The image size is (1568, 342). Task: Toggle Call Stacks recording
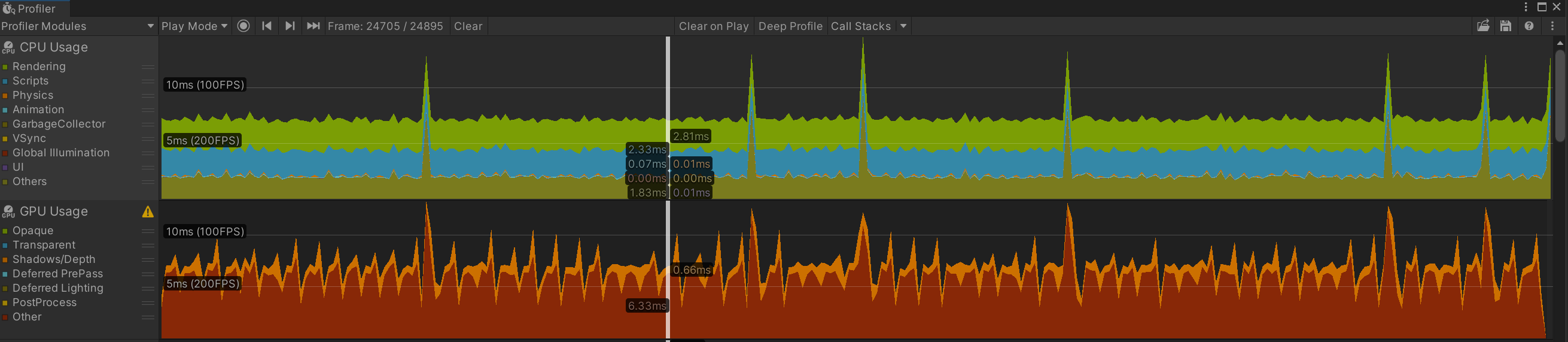[861, 26]
